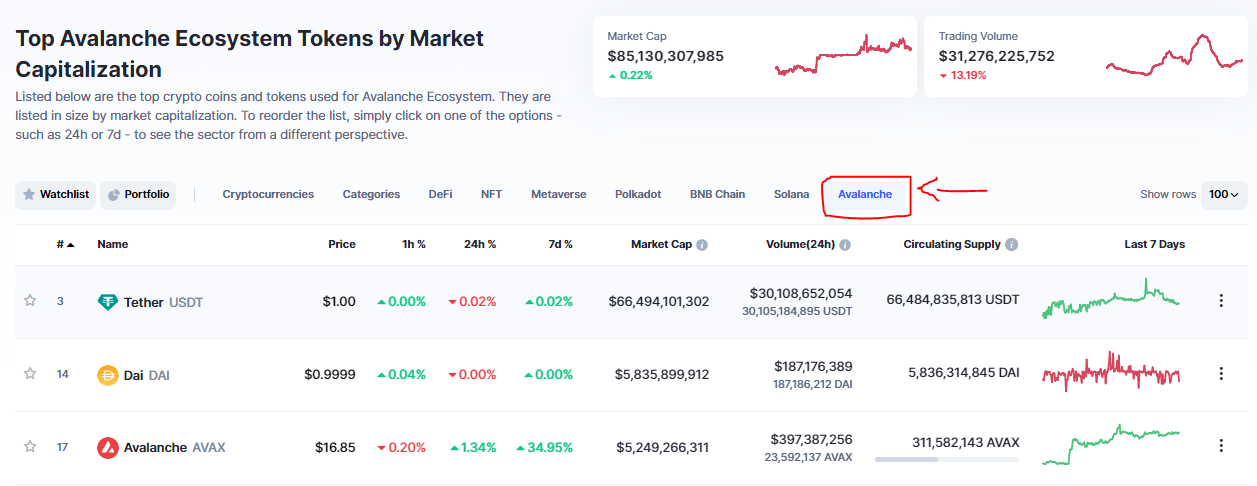Click Tether price $1.00
This screenshot has height=486, width=1257.
[x=338, y=301]
